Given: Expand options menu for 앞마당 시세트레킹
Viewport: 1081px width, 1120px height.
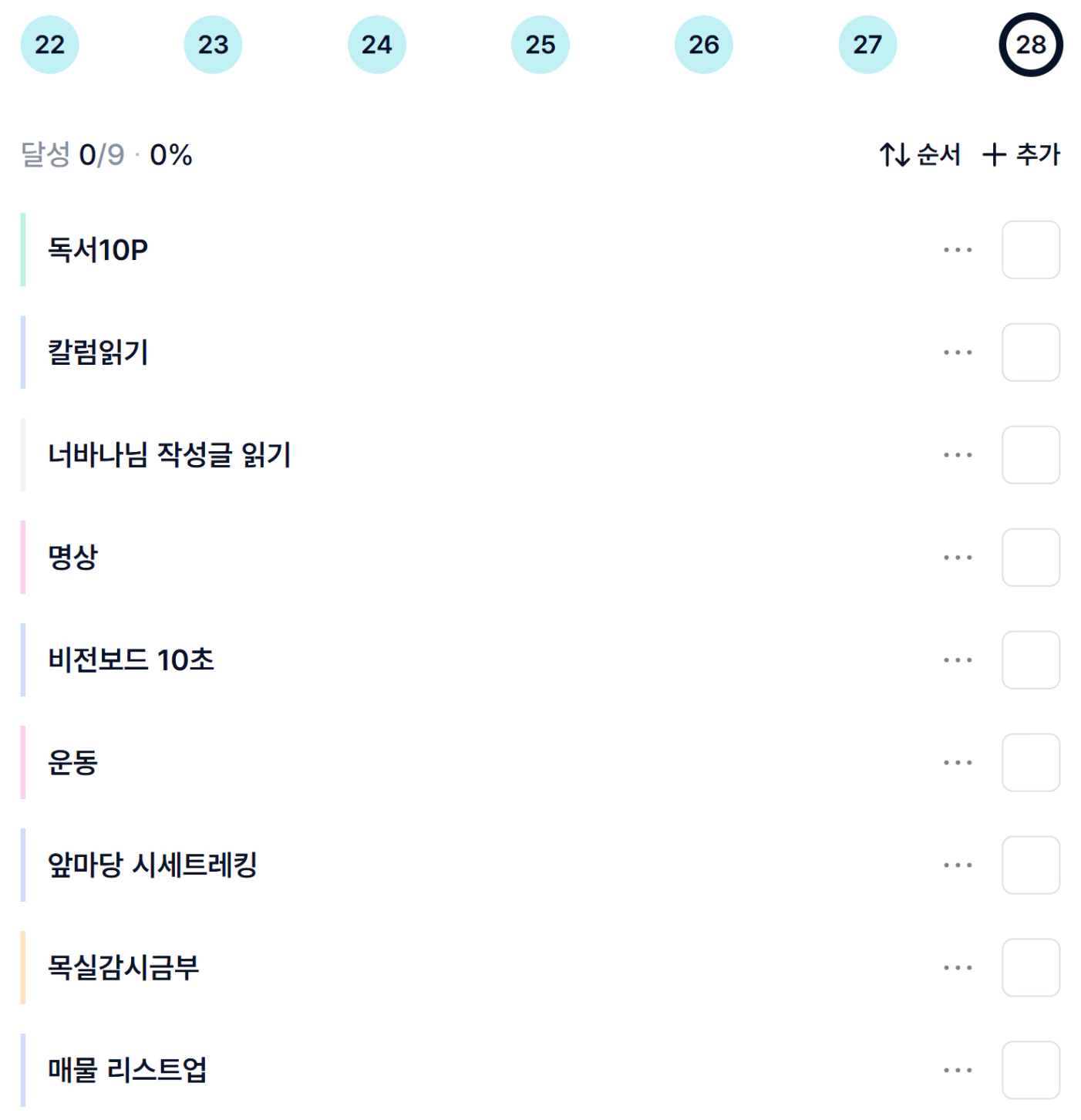Looking at the screenshot, I should coord(958,865).
